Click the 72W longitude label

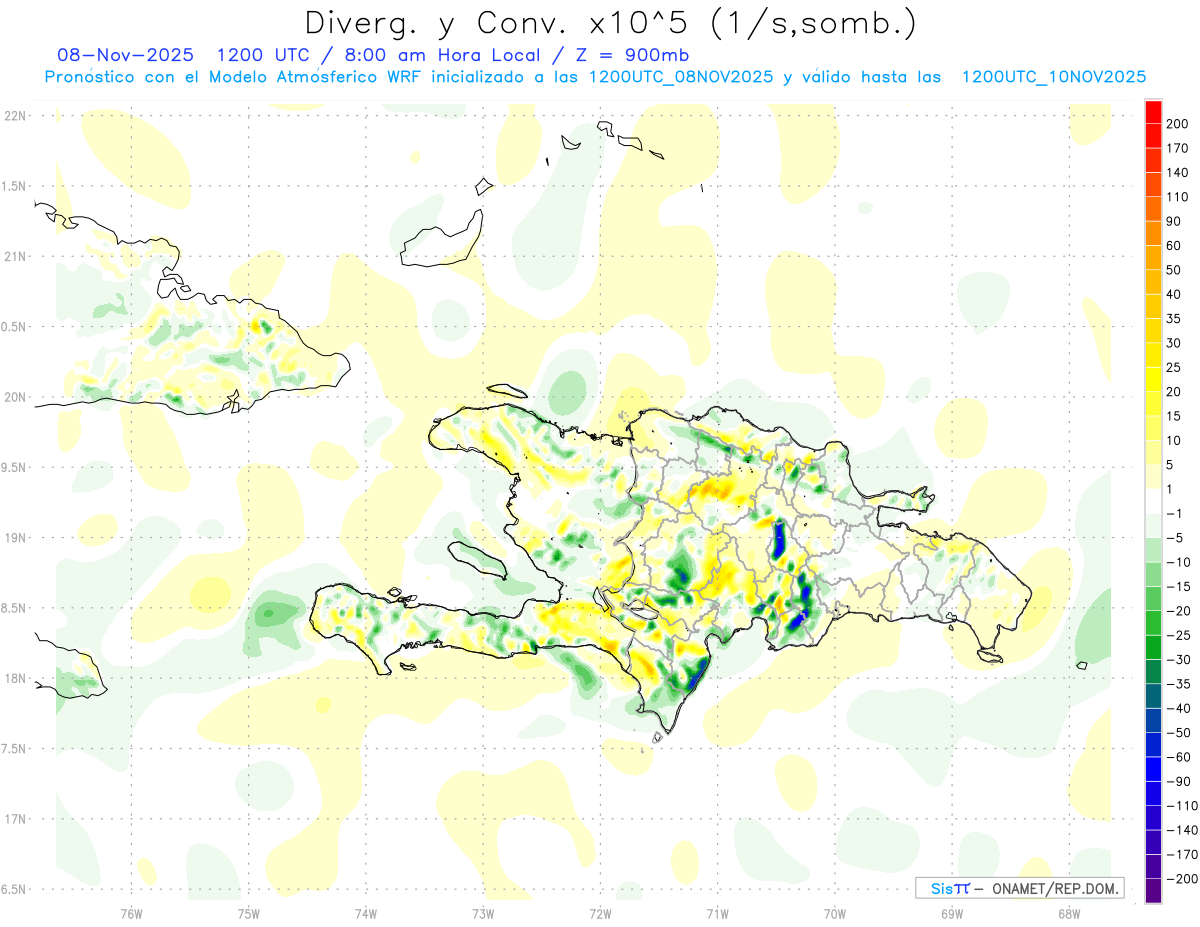600,913
